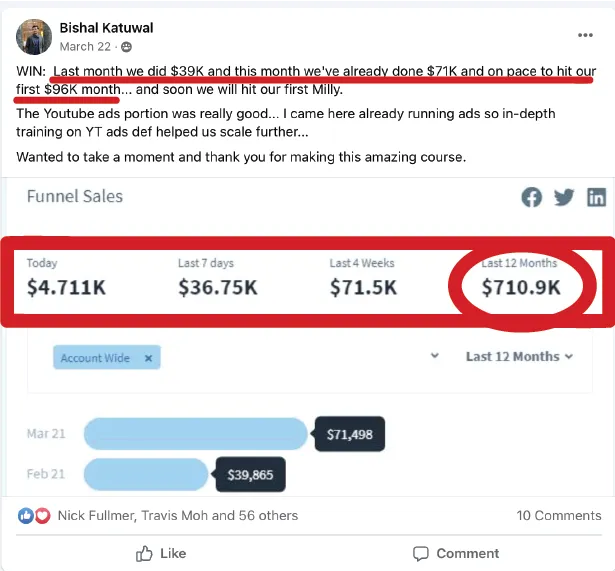
Task: Like the post
Action: 161,553
